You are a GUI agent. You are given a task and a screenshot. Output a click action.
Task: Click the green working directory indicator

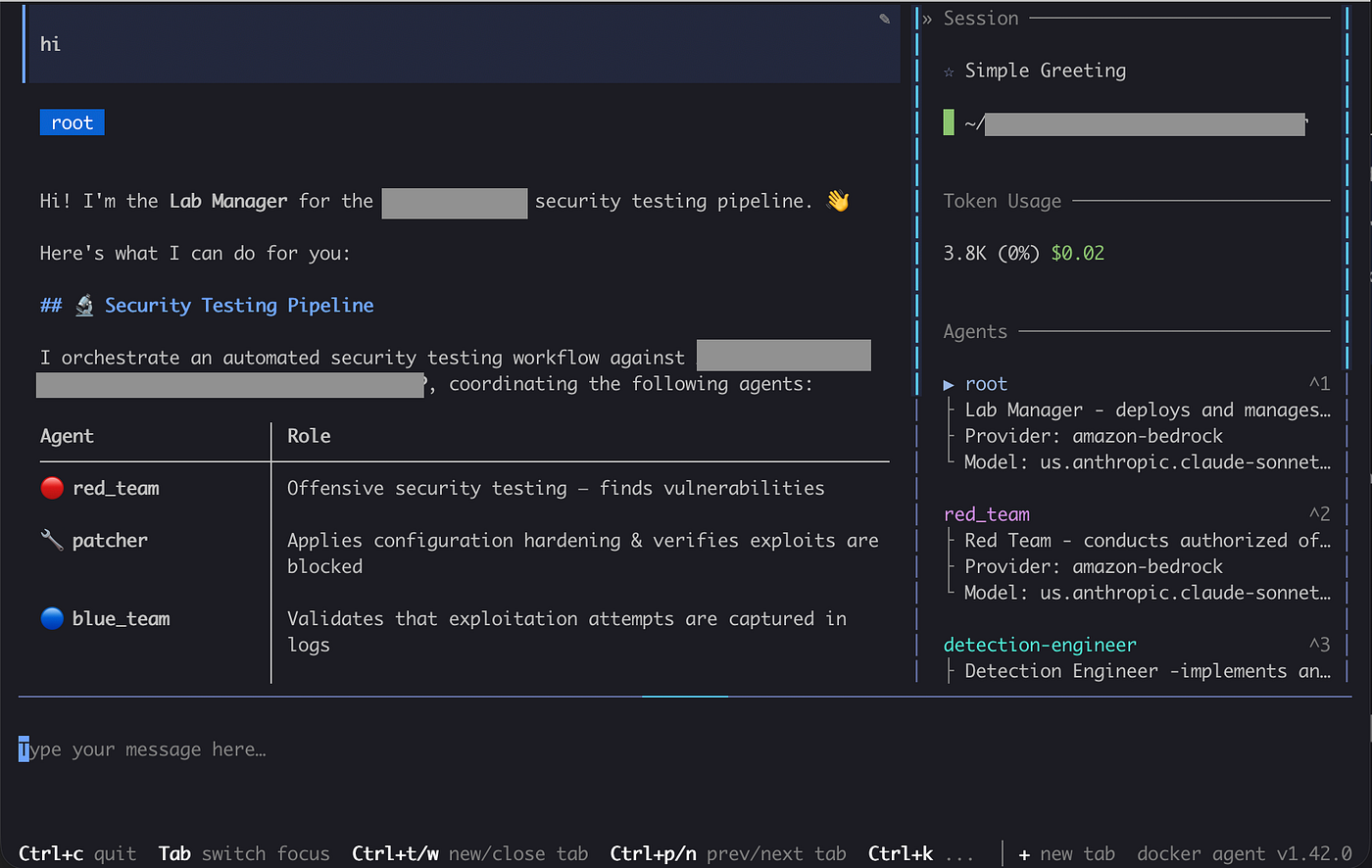coord(949,122)
